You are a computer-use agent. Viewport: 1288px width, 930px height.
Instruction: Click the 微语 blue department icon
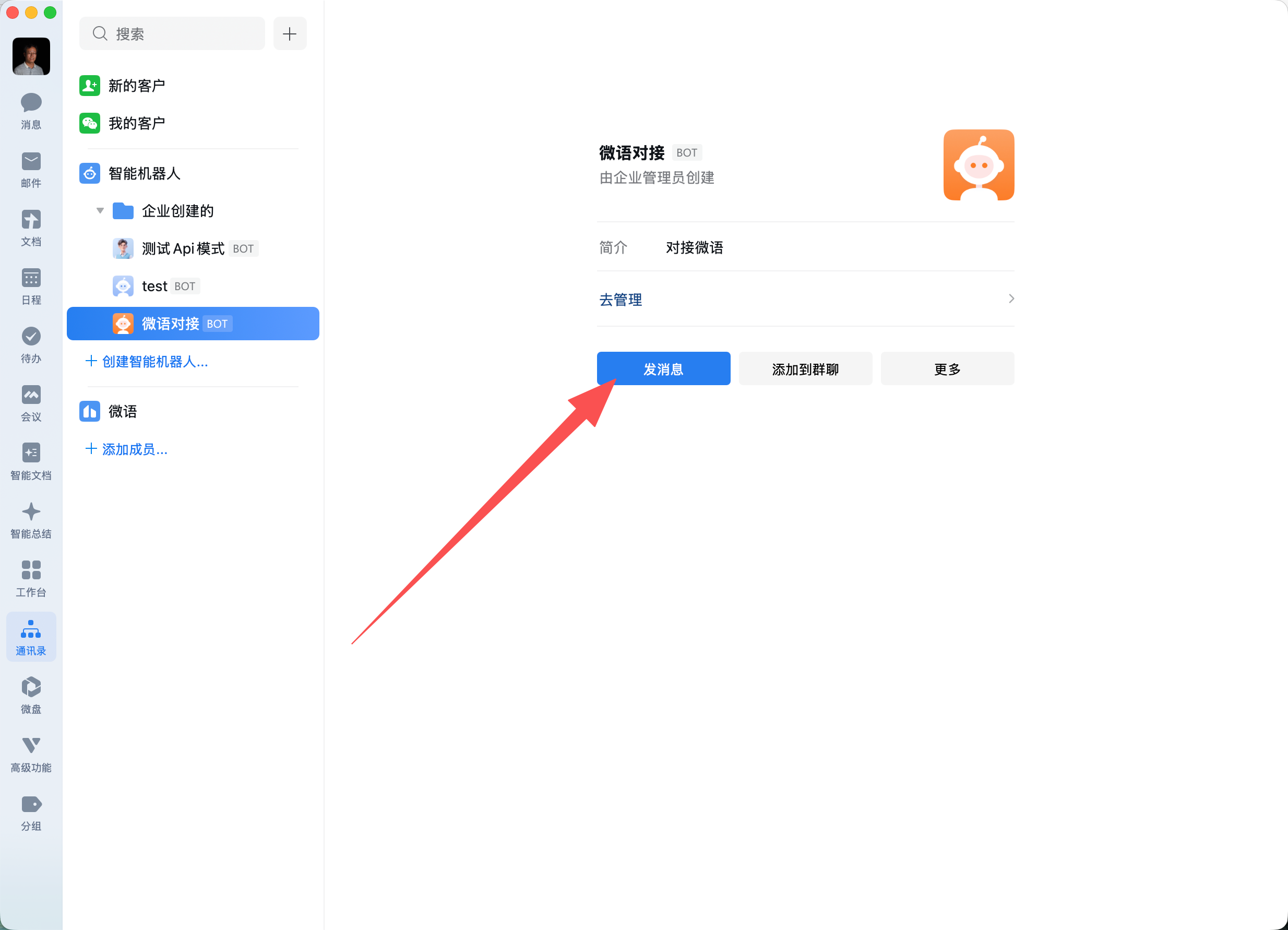pyautogui.click(x=90, y=412)
